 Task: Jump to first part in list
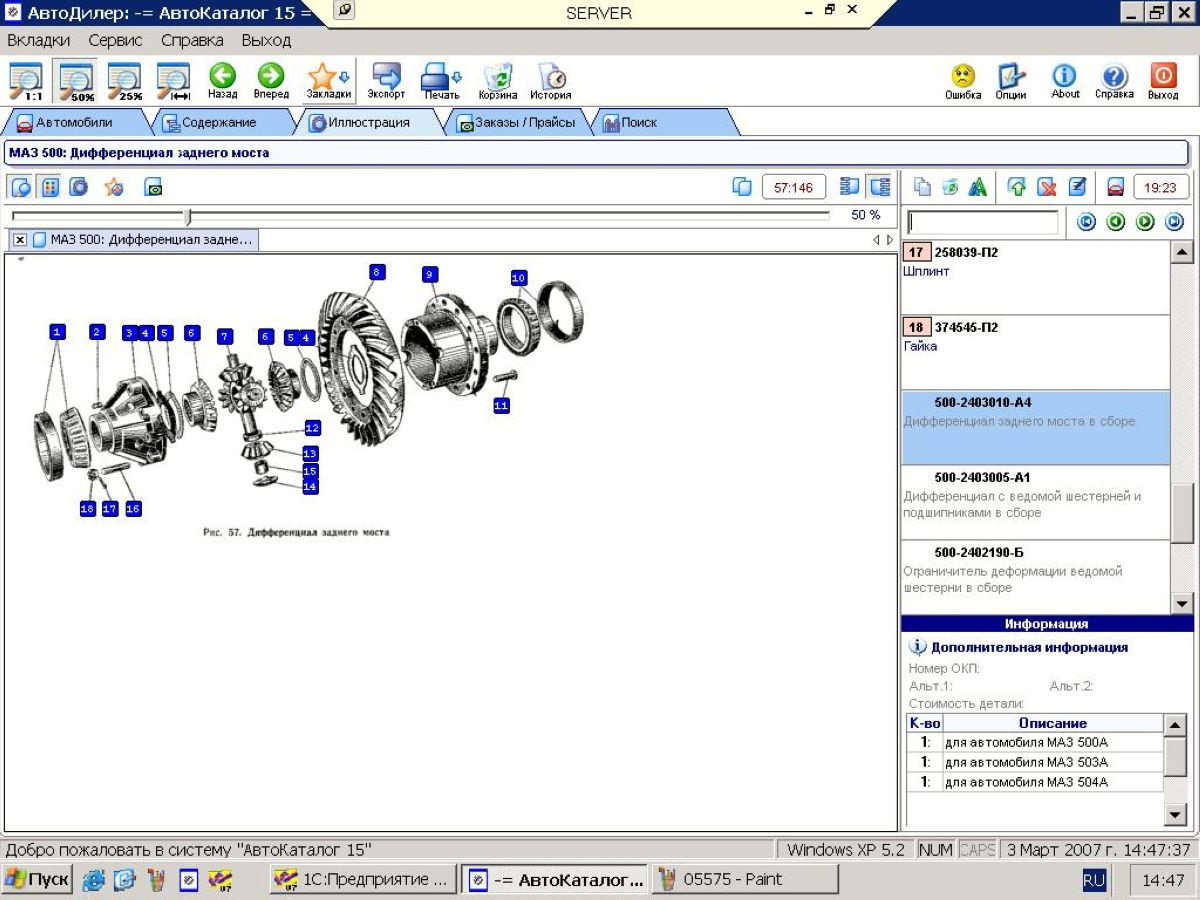(x=1087, y=222)
